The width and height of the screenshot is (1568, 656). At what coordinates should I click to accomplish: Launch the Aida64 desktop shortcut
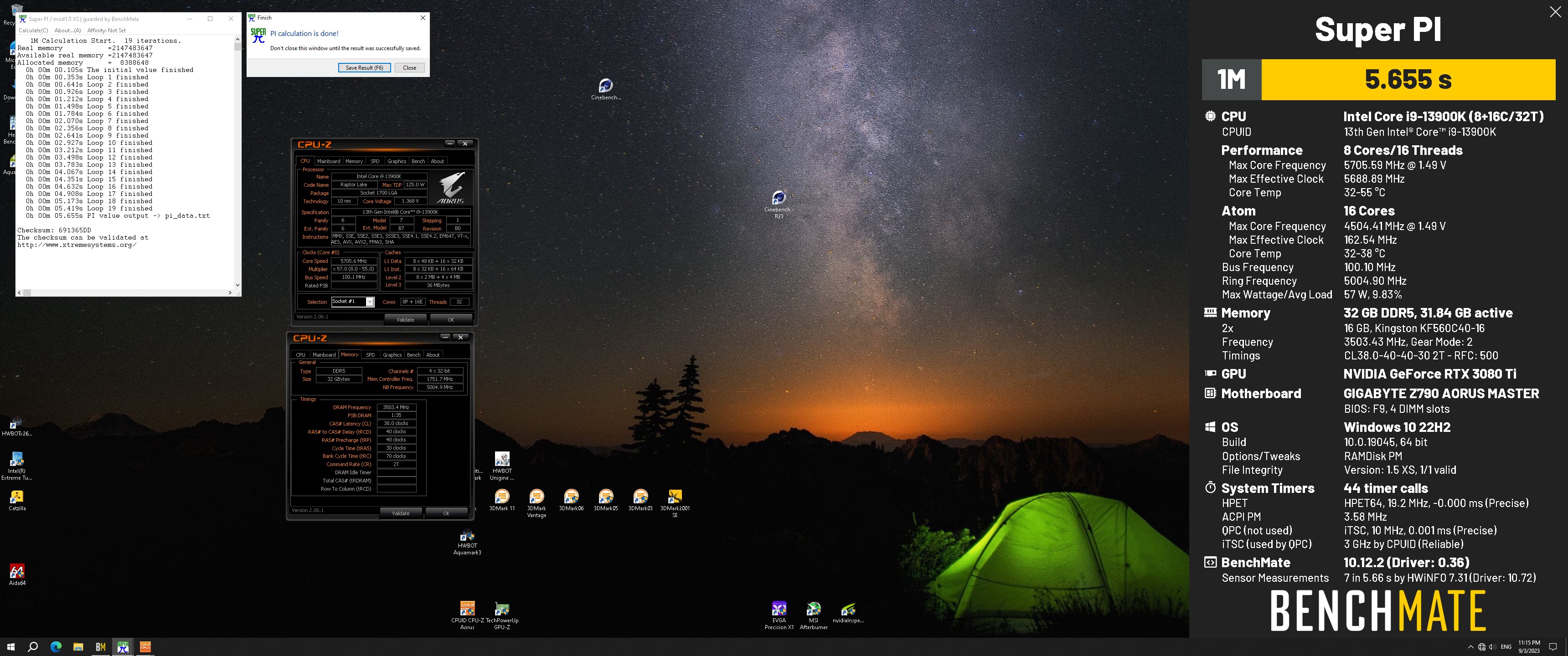[17, 575]
